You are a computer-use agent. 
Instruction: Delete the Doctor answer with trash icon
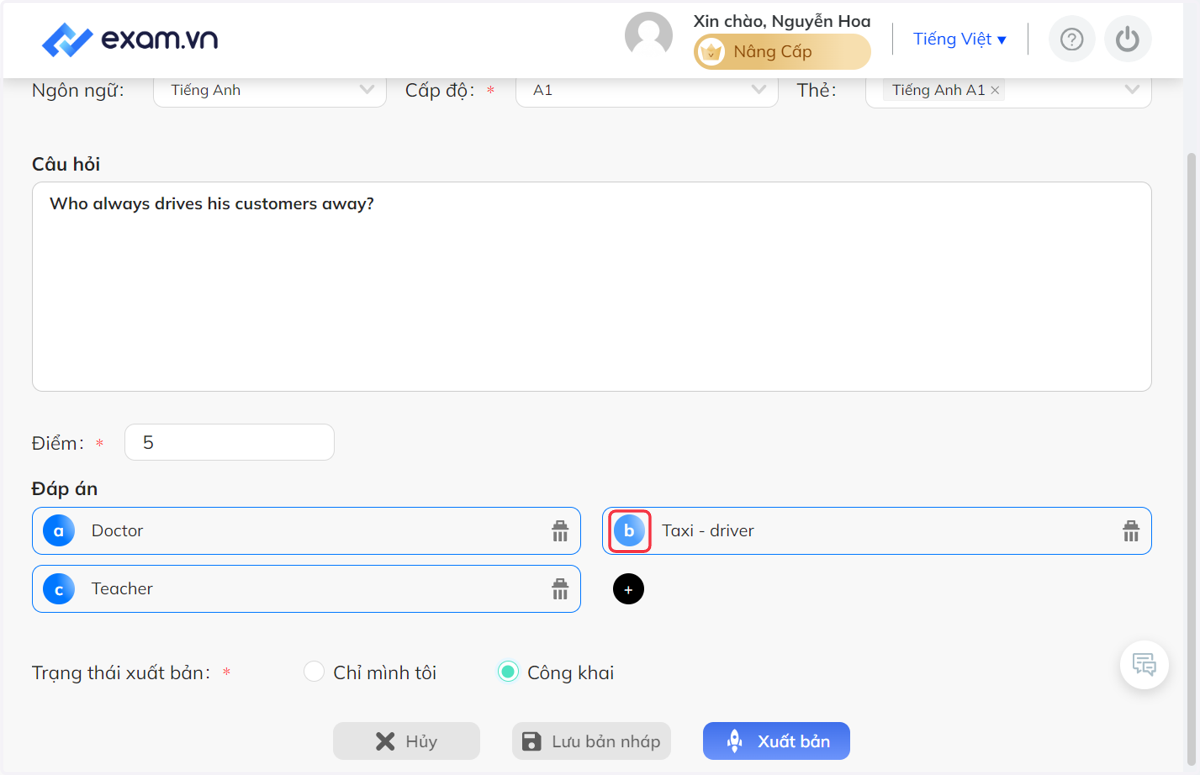coord(560,531)
